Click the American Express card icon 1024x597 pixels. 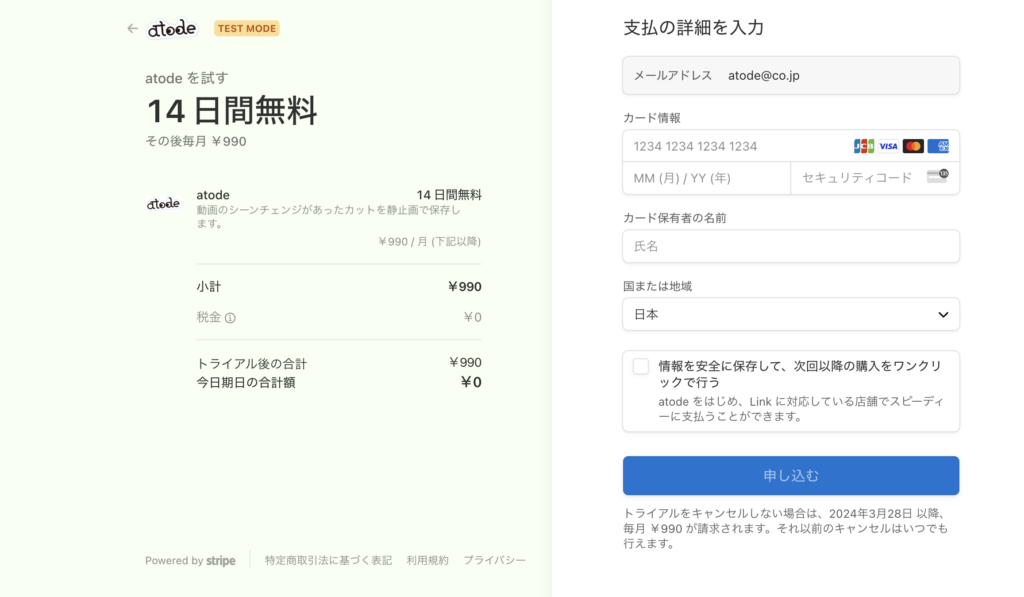pos(938,146)
